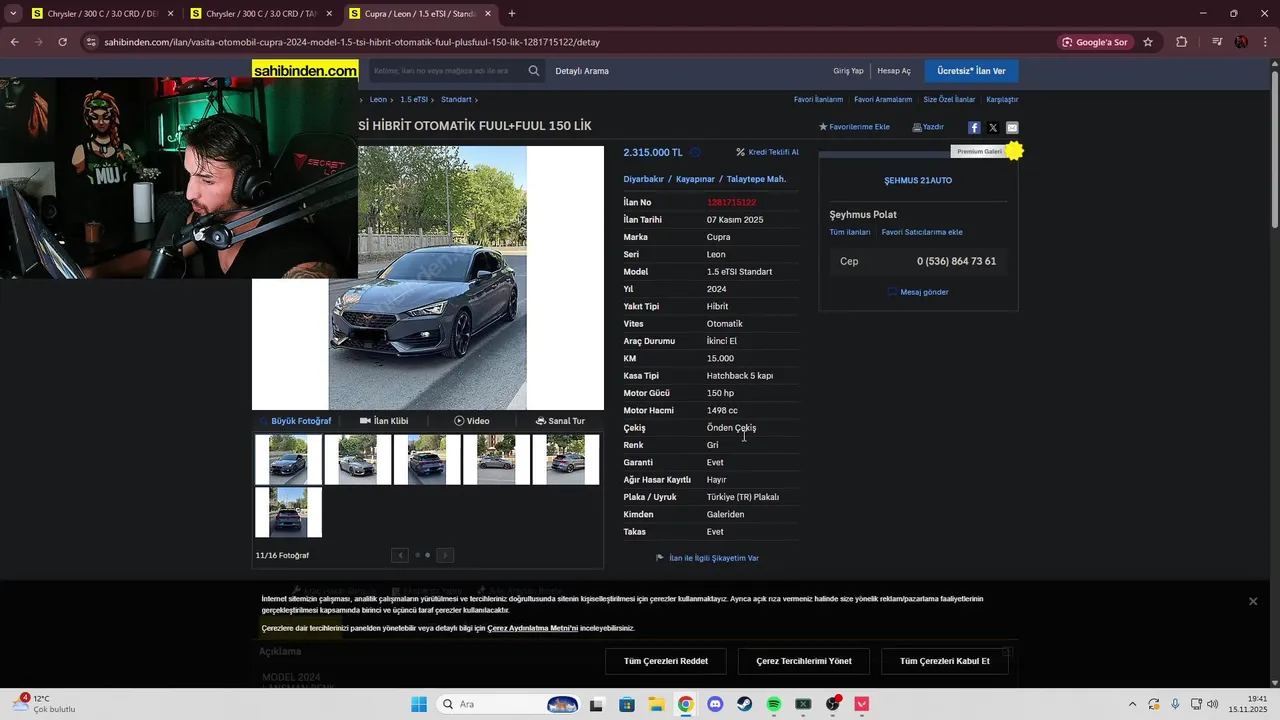The width and height of the screenshot is (1280, 720).
Task: Open a new browser tab
Action: click(x=512, y=14)
